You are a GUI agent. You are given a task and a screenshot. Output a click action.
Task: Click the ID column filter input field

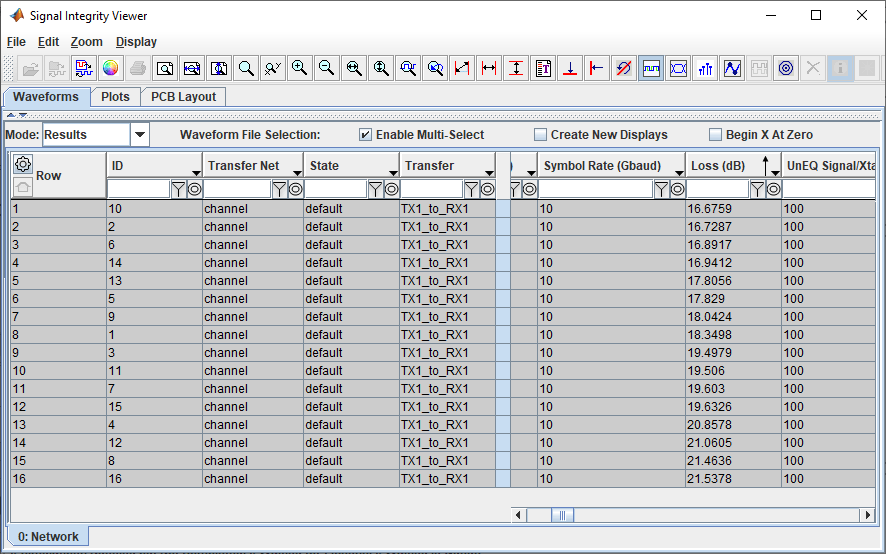coord(138,189)
